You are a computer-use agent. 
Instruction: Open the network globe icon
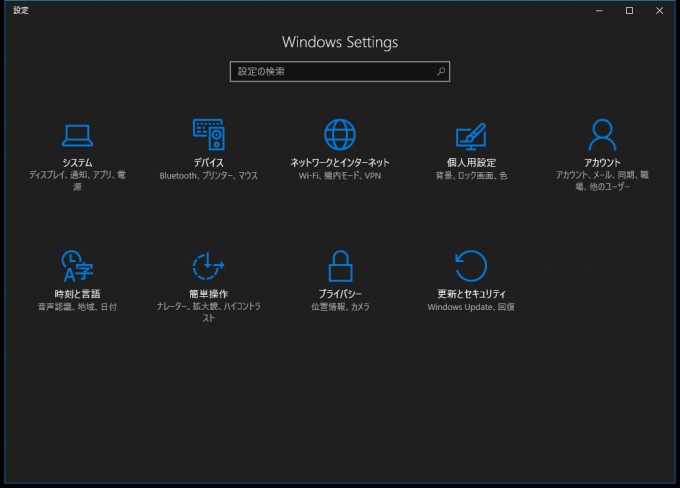point(340,134)
